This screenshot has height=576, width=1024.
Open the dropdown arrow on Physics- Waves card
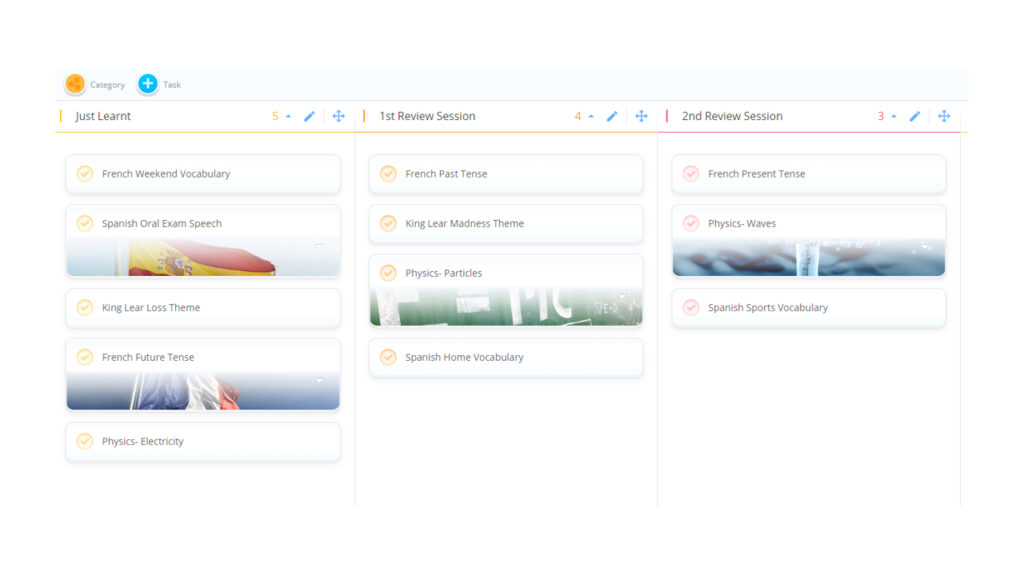[925, 246]
